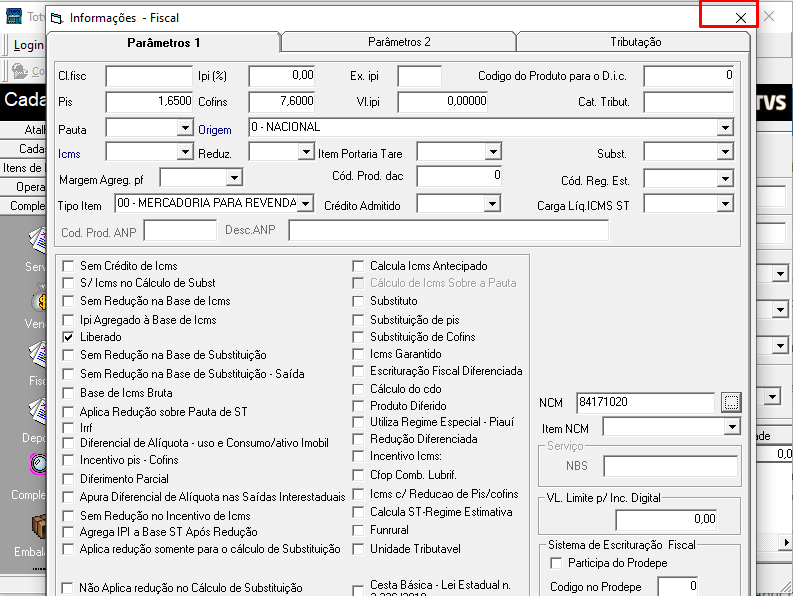This screenshot has width=793, height=596.
Task: Enable Aplica Redução sobre Pauta de ST
Action: 68,412
